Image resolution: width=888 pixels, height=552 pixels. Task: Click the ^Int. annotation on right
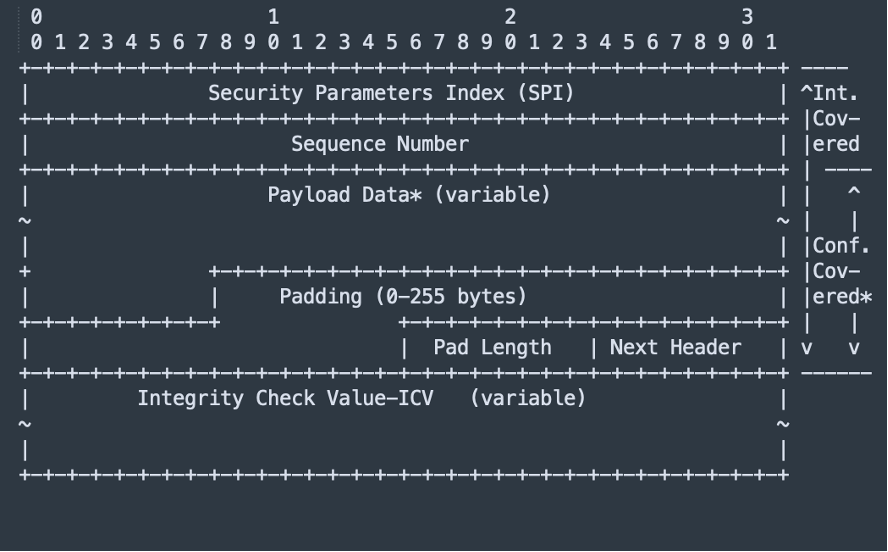pos(829,93)
